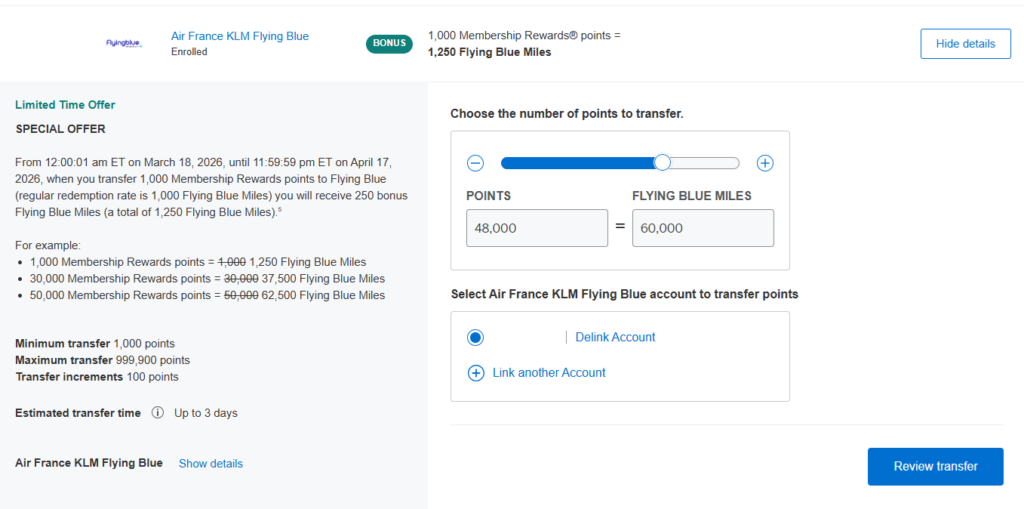Click the first example line for 1,000 points
This screenshot has width=1024, height=509.
click(x=198, y=261)
